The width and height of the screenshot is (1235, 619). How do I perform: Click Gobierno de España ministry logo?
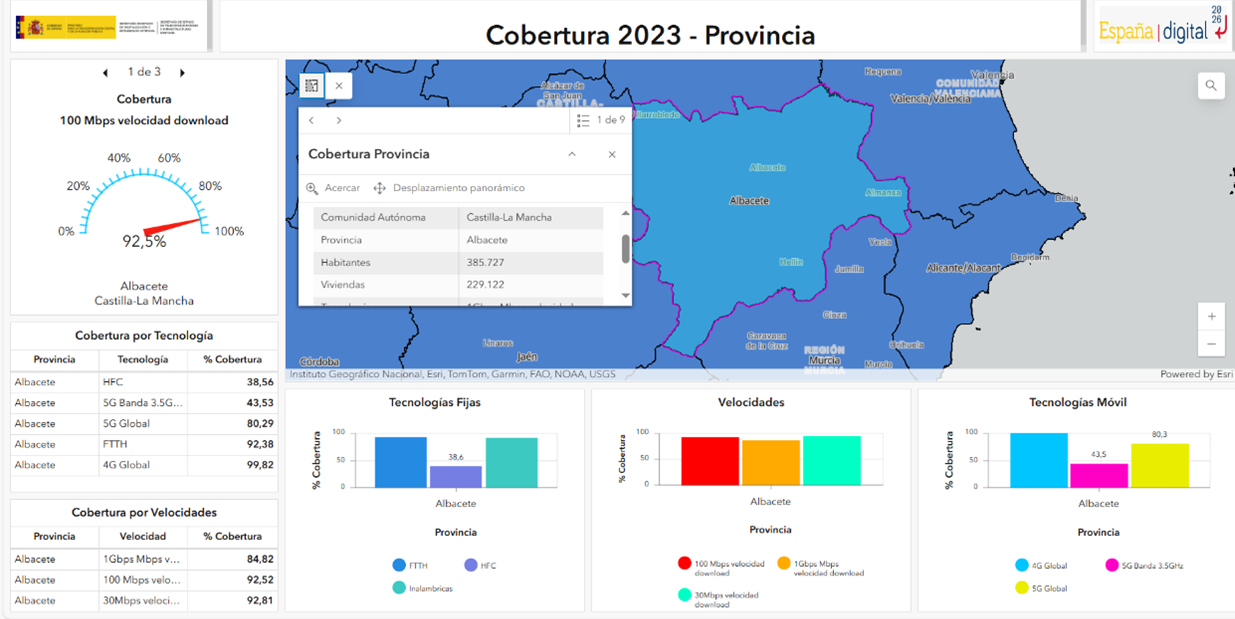(110, 27)
